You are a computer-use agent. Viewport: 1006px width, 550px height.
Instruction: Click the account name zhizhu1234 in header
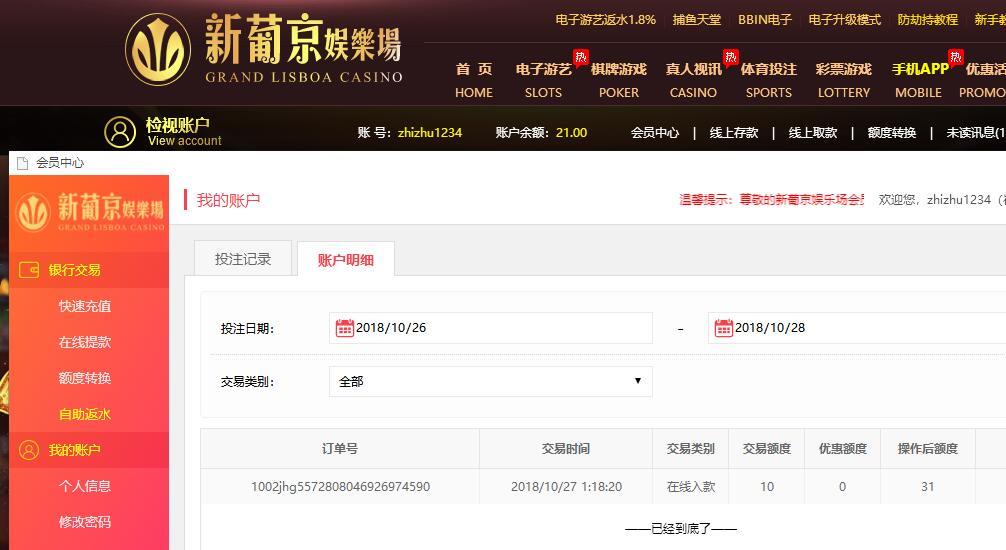point(430,132)
